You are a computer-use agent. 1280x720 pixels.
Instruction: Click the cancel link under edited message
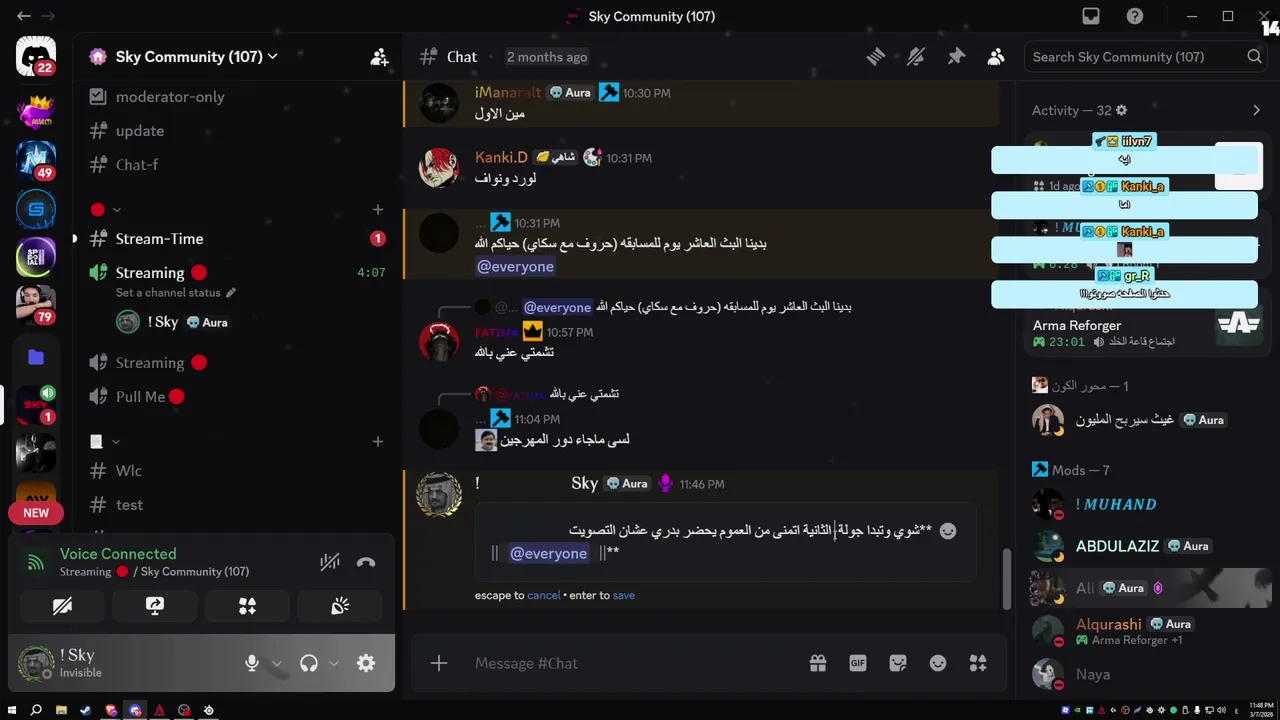coord(544,595)
